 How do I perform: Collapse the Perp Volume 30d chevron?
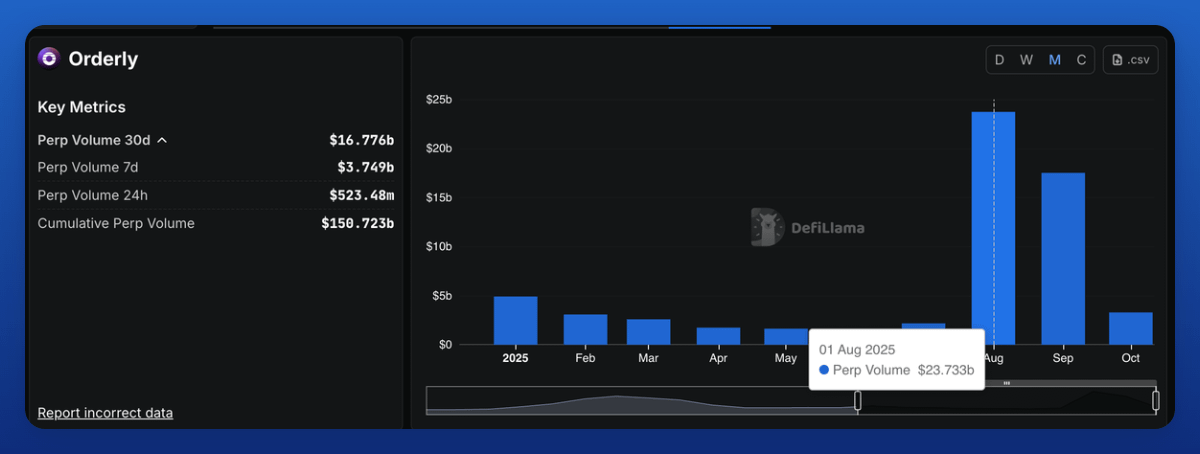point(162,140)
